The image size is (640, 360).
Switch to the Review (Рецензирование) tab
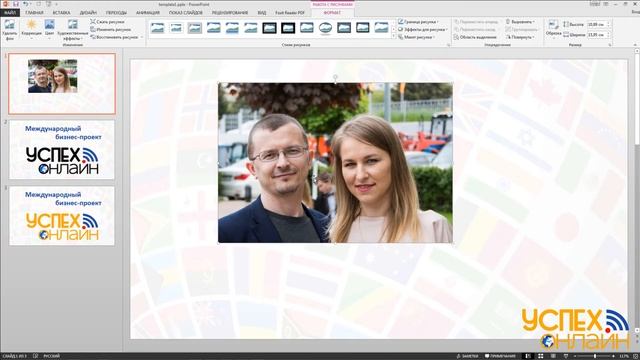pyautogui.click(x=230, y=13)
